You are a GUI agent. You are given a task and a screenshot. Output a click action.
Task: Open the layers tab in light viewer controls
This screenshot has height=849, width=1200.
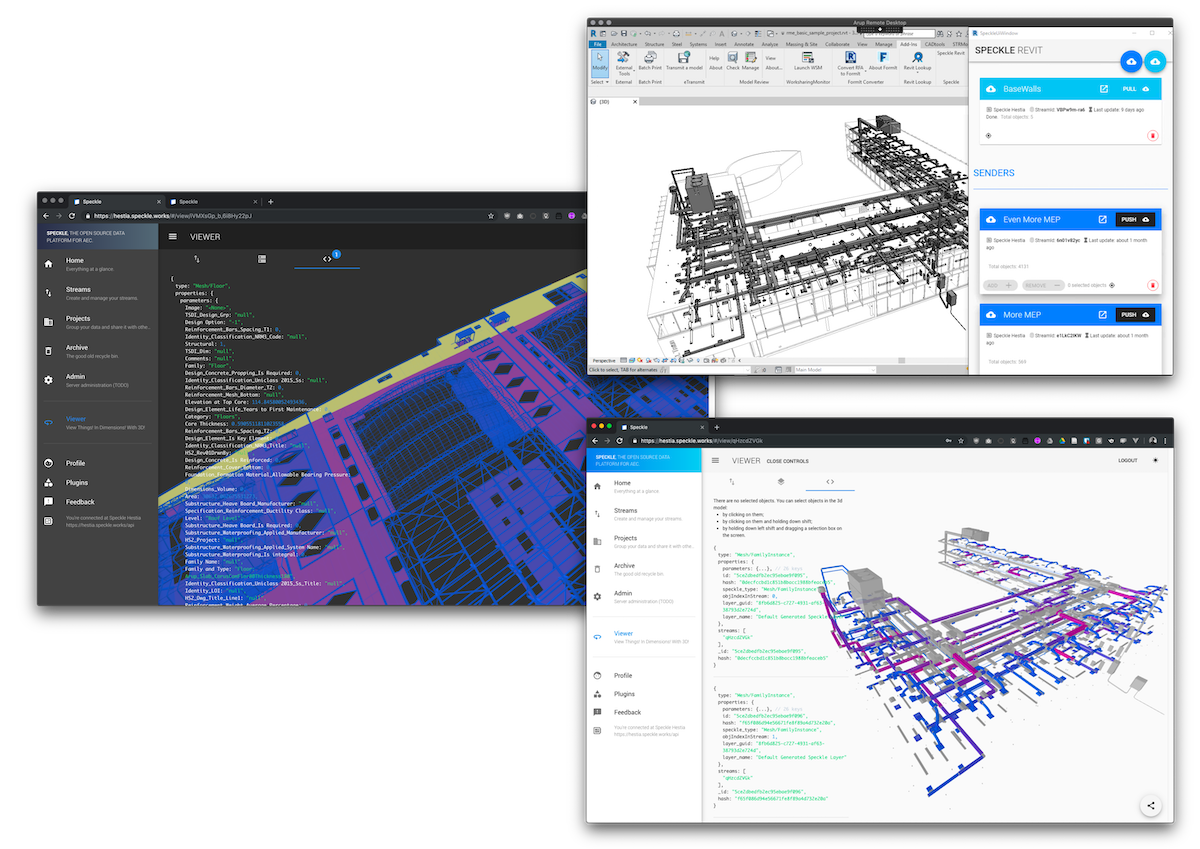point(781,482)
